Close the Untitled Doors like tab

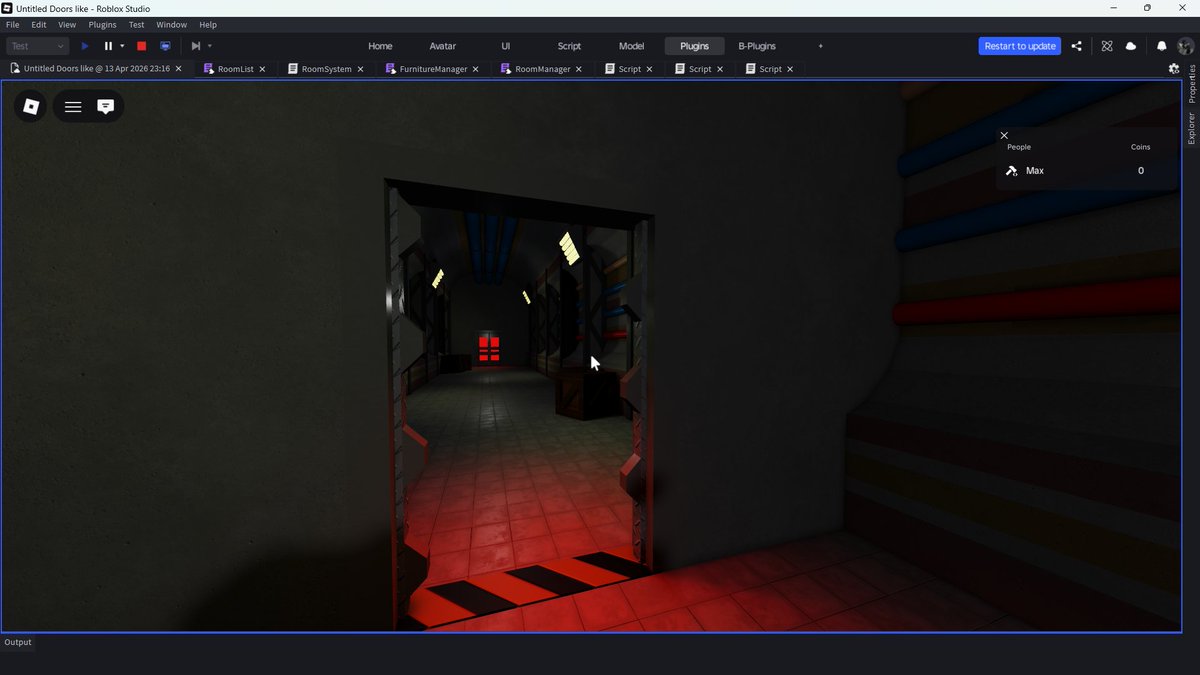point(179,69)
